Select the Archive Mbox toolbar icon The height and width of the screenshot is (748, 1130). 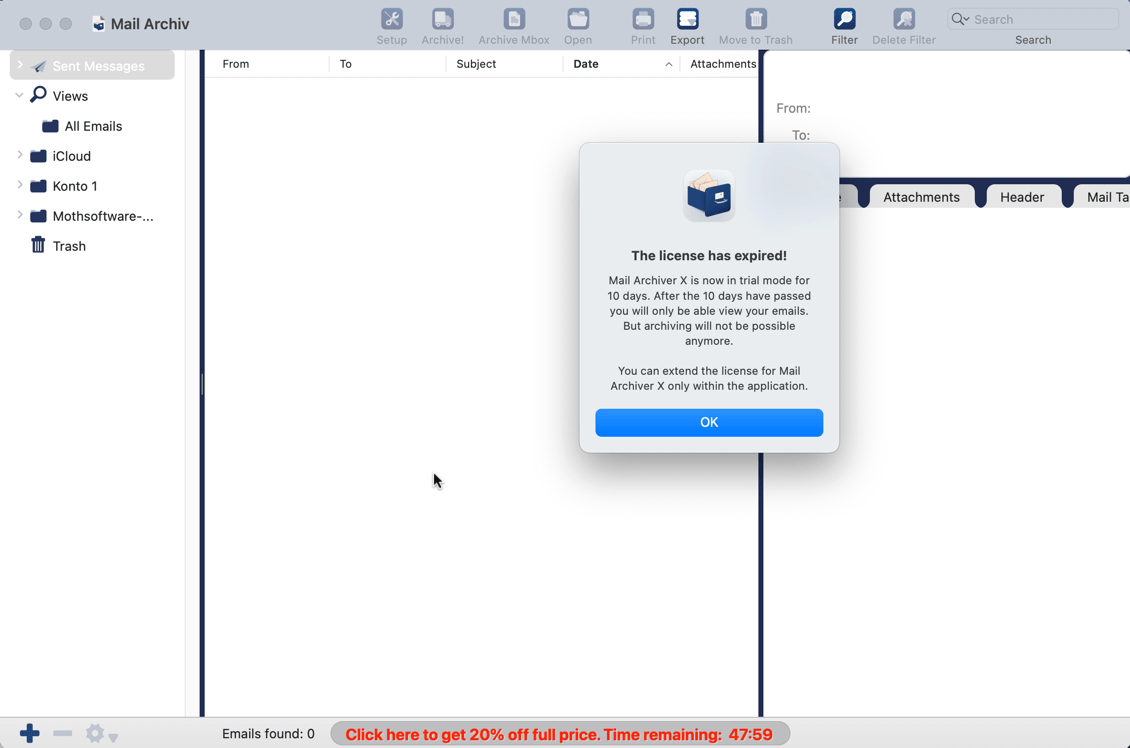point(513,27)
